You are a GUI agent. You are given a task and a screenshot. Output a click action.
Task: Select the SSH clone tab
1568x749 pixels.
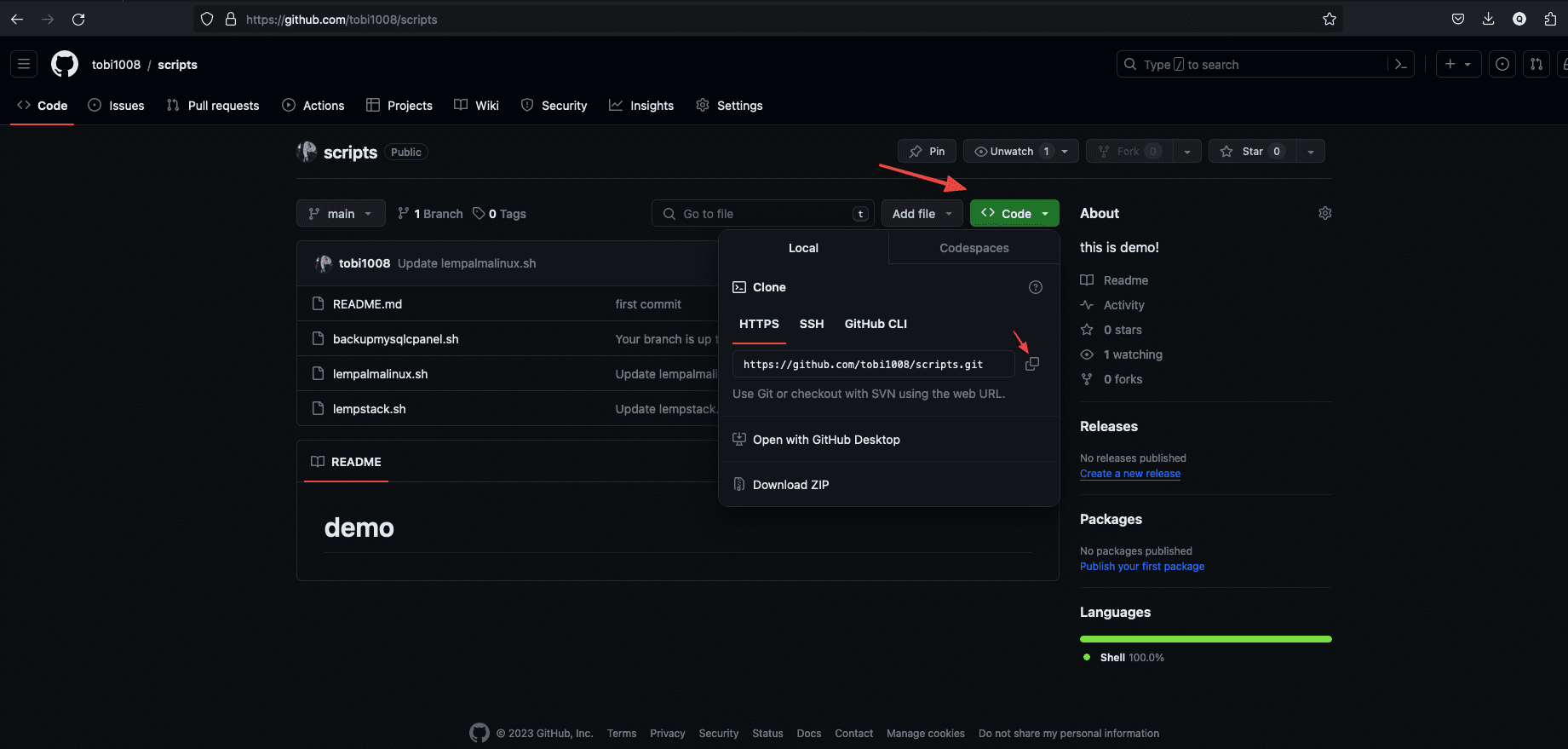(x=811, y=324)
